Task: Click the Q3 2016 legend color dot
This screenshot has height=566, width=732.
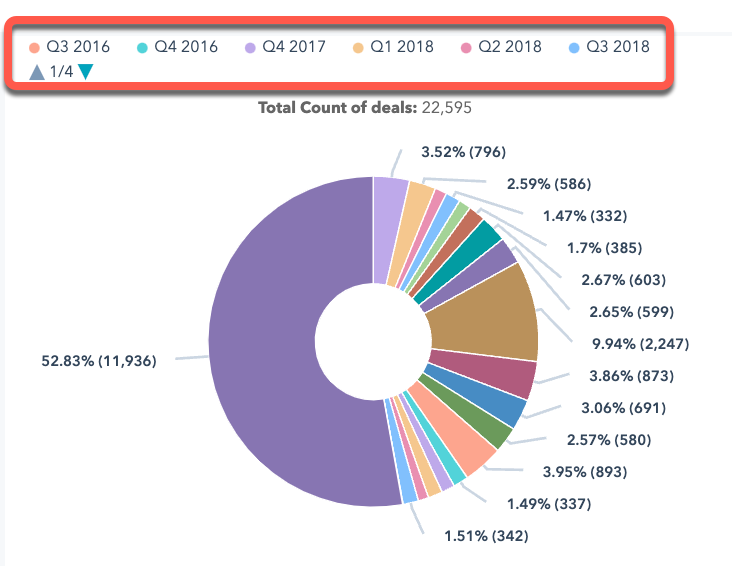Action: (x=34, y=47)
